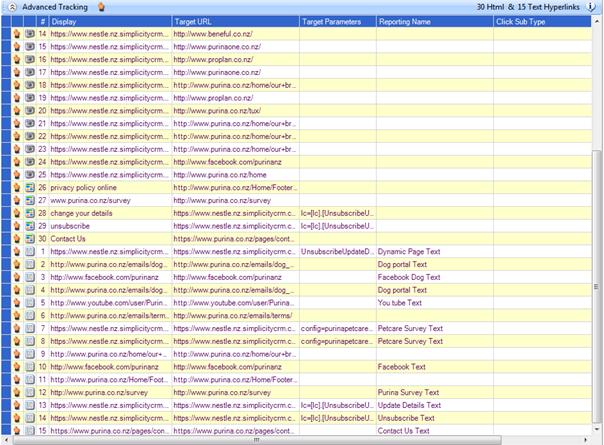The width and height of the screenshot is (604, 445).
Task: Sort by the Display column header
Action: pyautogui.click(x=111, y=22)
